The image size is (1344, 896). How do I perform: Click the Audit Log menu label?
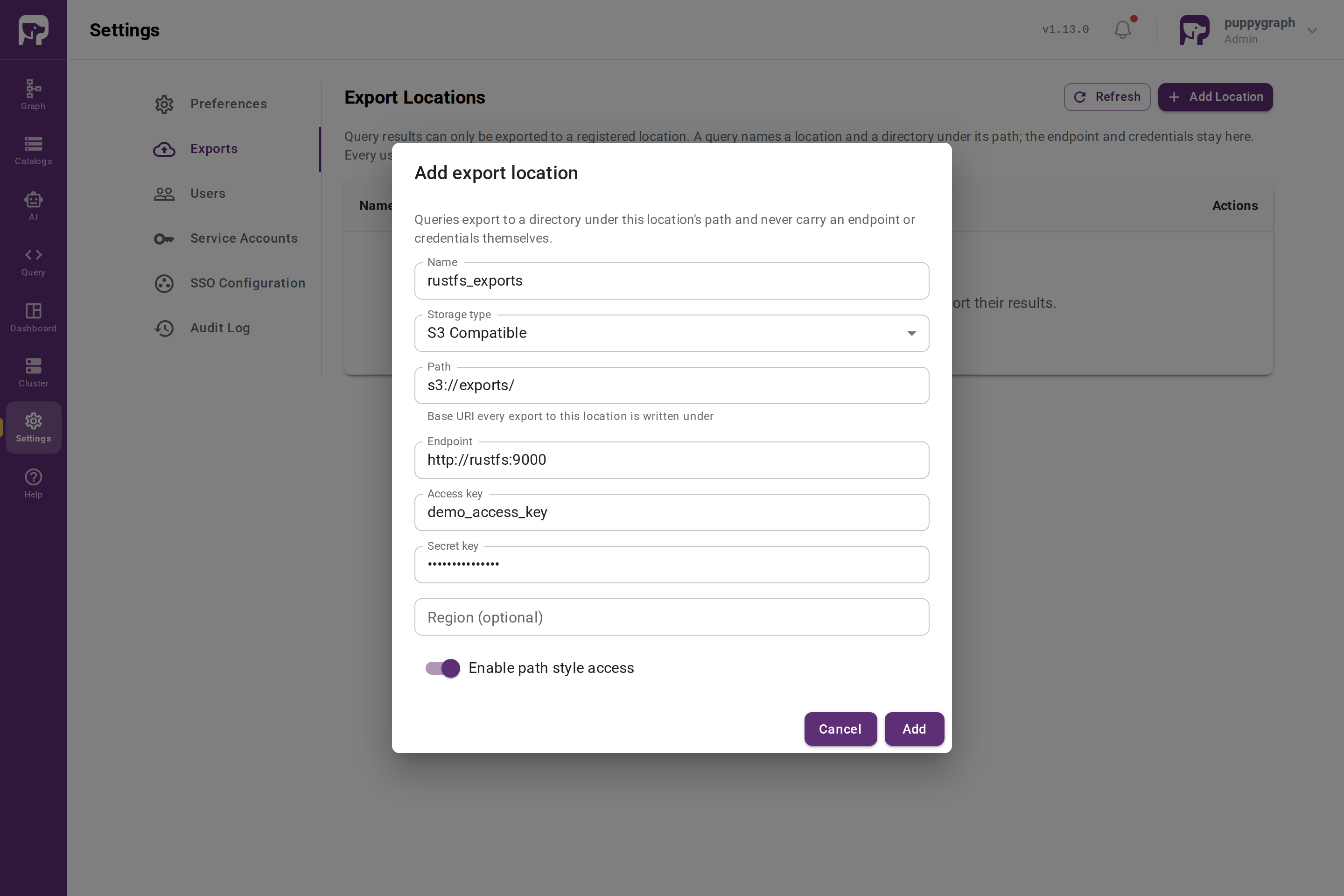[220, 328]
